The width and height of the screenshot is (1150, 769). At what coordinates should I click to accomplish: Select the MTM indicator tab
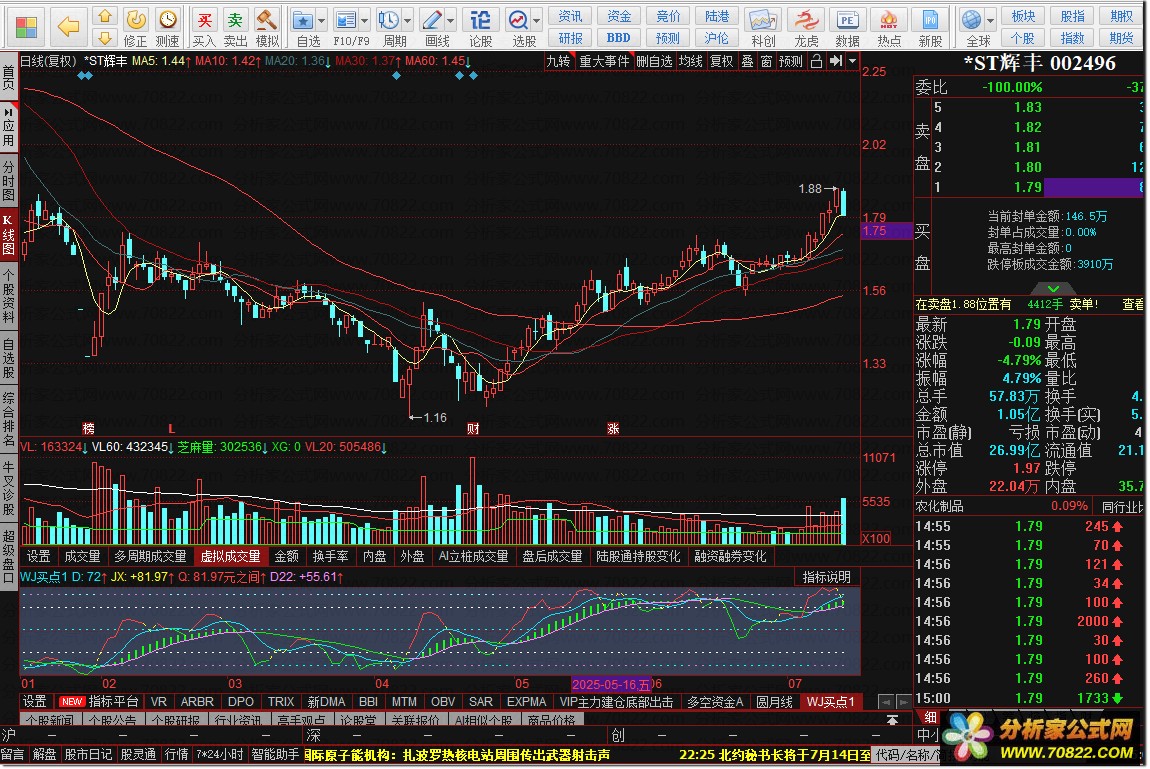404,702
